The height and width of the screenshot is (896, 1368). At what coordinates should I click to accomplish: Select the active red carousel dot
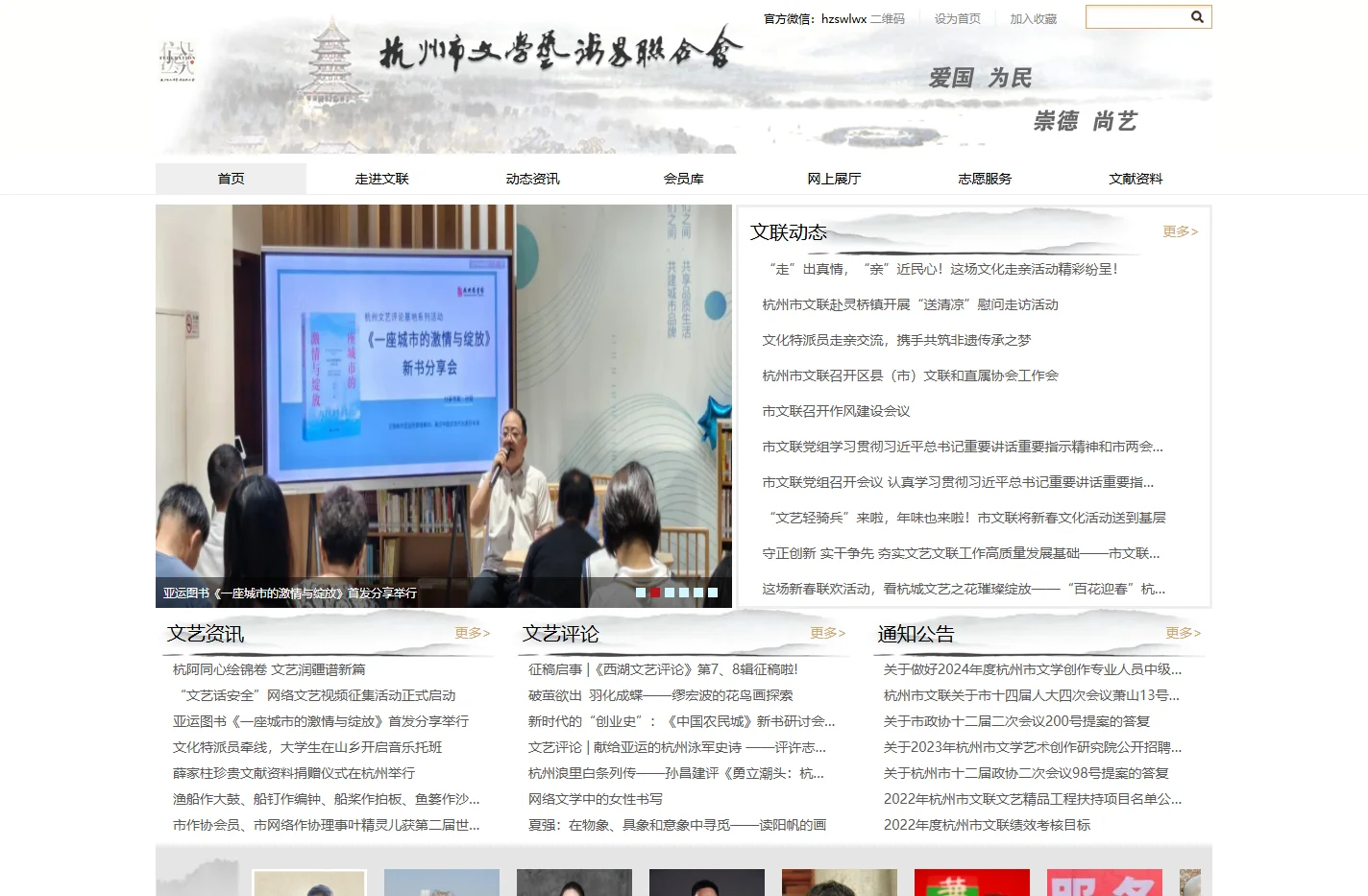tap(655, 593)
